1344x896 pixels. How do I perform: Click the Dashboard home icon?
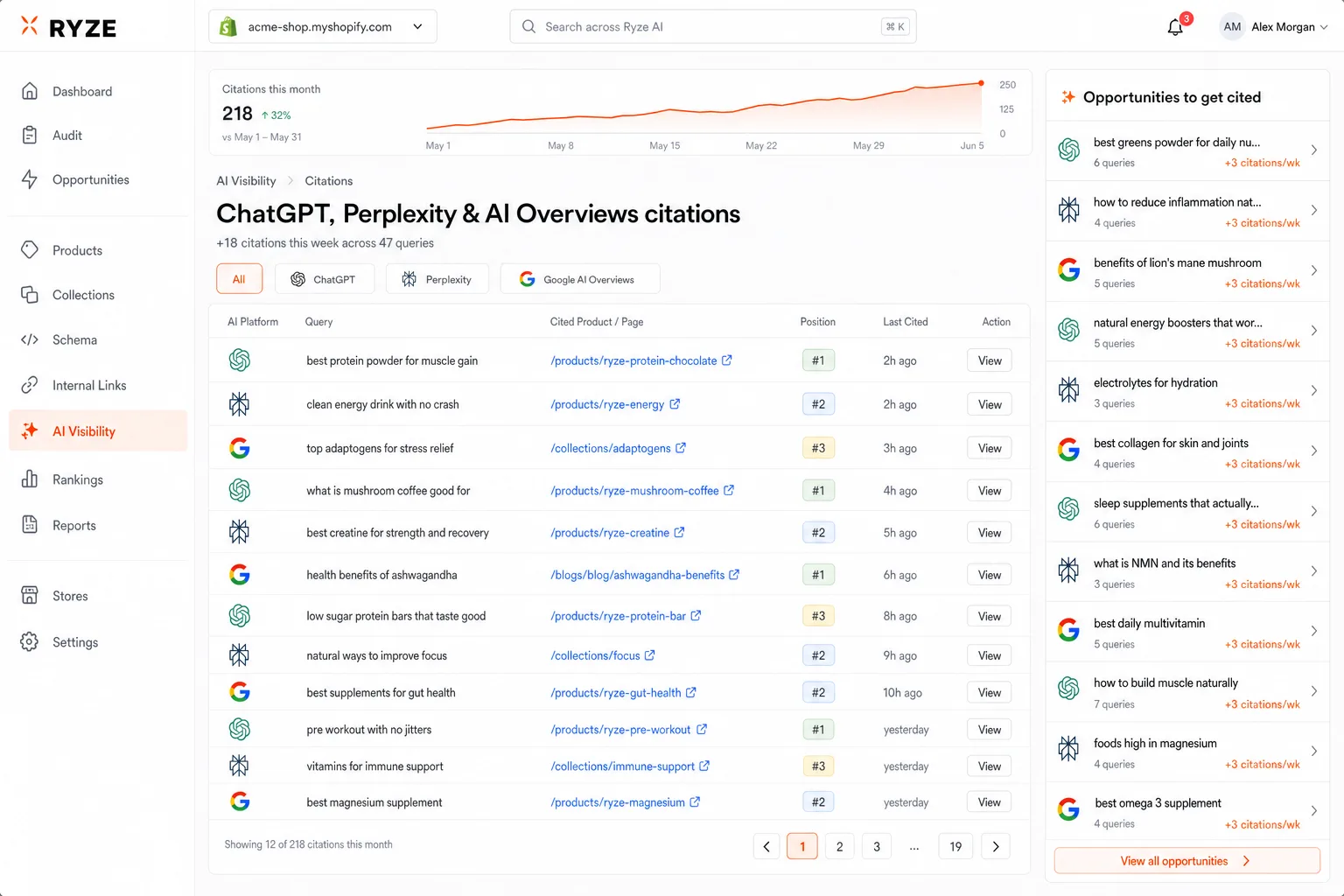coord(30,91)
